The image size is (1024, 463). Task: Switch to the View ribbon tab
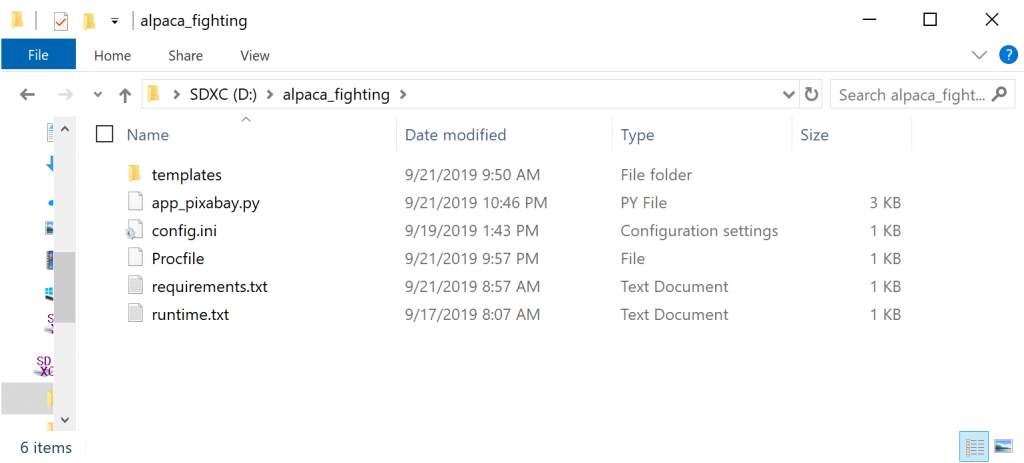pyautogui.click(x=255, y=56)
